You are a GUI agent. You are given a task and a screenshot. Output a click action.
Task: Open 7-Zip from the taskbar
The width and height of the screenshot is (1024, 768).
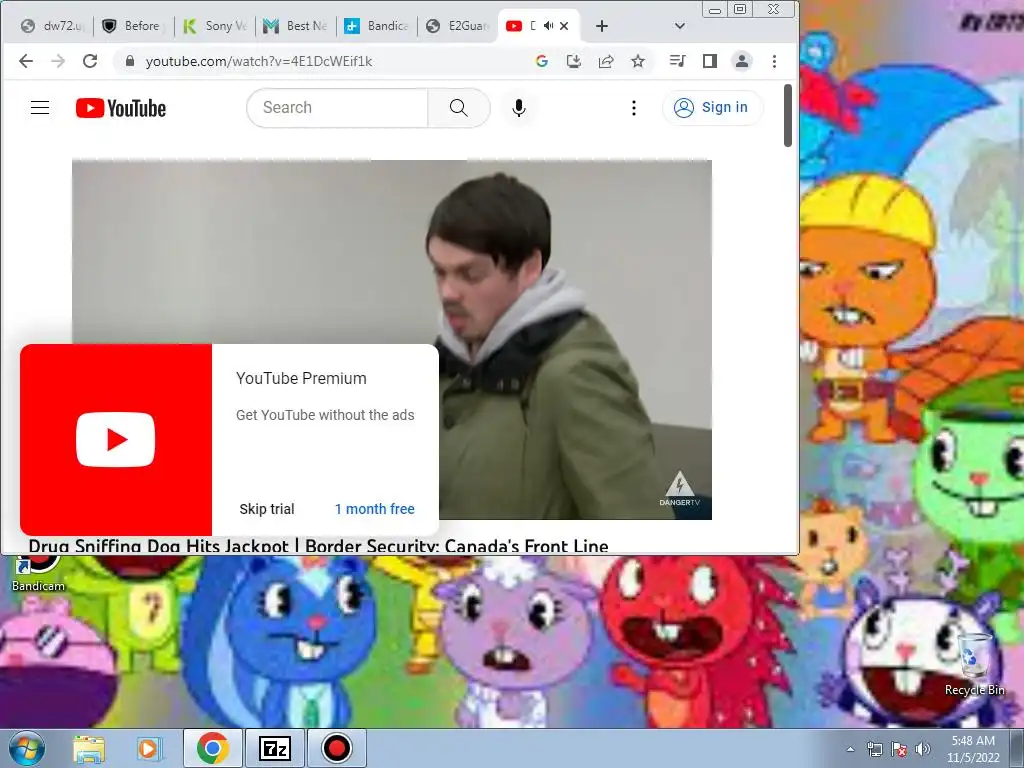274,748
